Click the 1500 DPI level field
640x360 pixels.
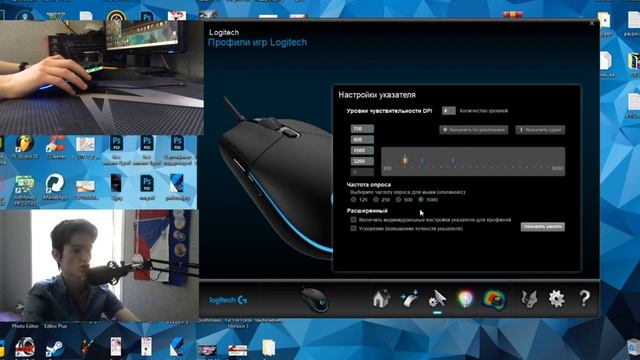pyautogui.click(x=362, y=150)
